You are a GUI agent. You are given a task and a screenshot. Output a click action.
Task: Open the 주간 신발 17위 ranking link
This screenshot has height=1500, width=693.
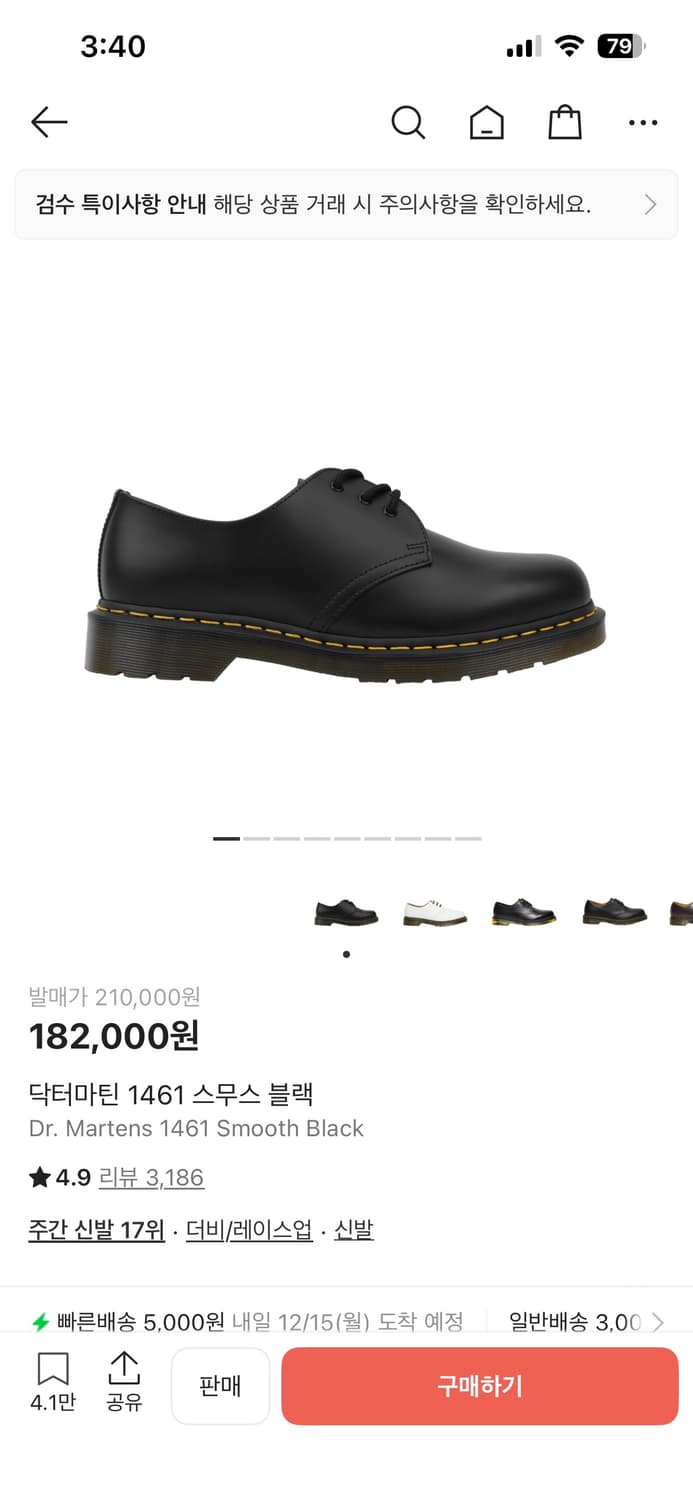click(96, 1230)
